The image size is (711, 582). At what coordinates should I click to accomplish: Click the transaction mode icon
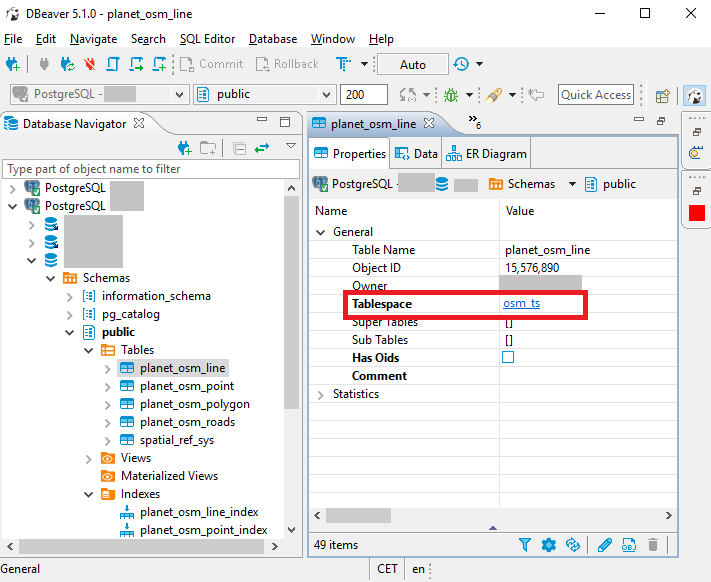(343, 64)
